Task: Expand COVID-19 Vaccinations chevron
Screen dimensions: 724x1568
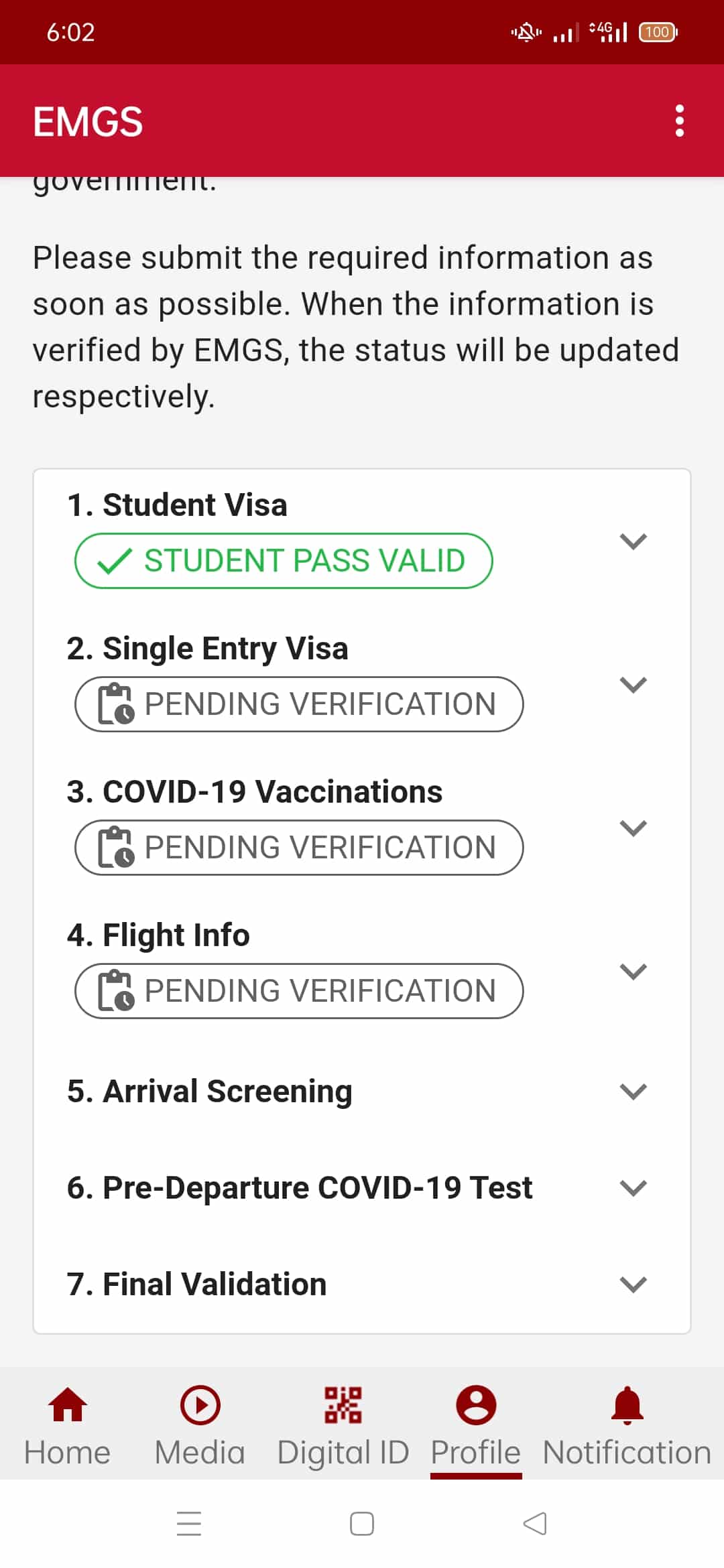Action: [x=633, y=828]
